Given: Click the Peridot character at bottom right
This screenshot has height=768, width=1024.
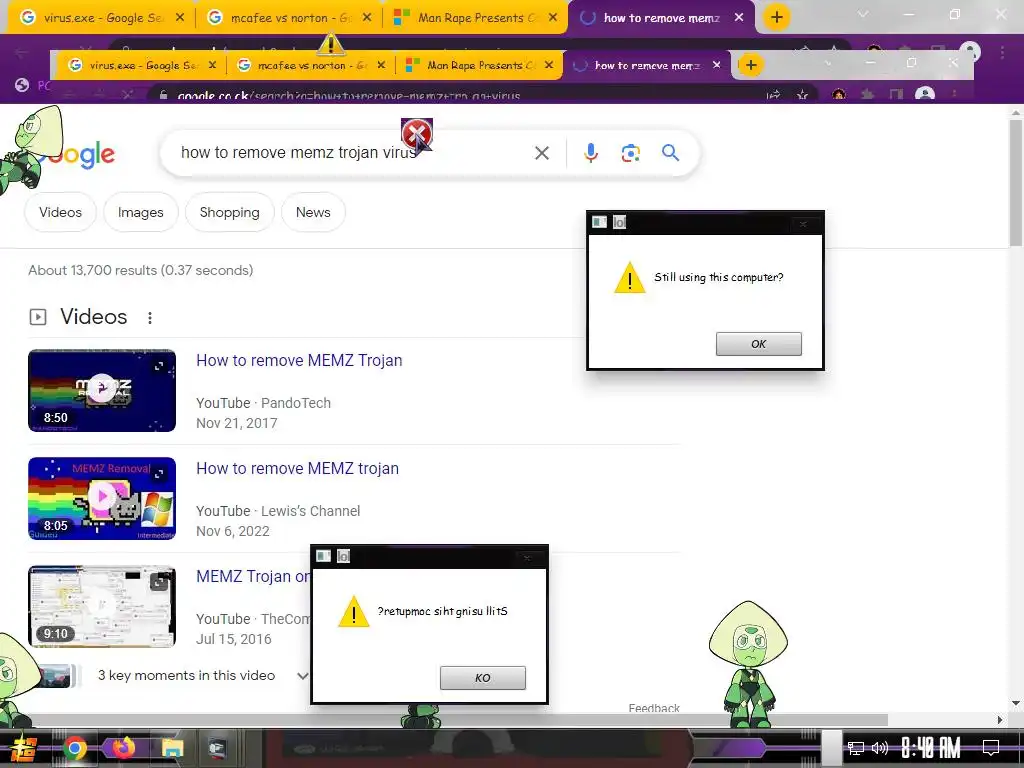Looking at the screenshot, I should point(748,664).
